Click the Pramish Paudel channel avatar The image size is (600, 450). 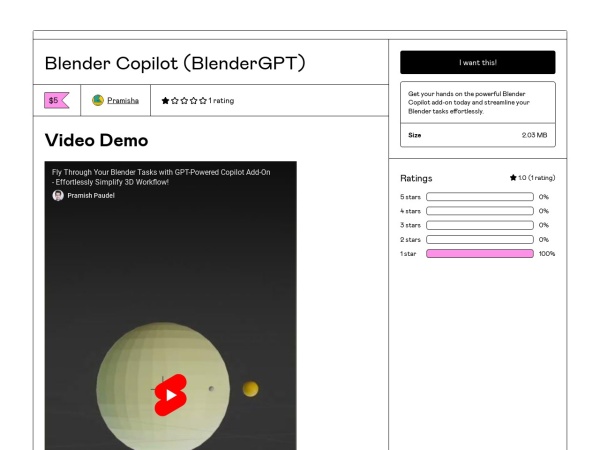pos(58,196)
